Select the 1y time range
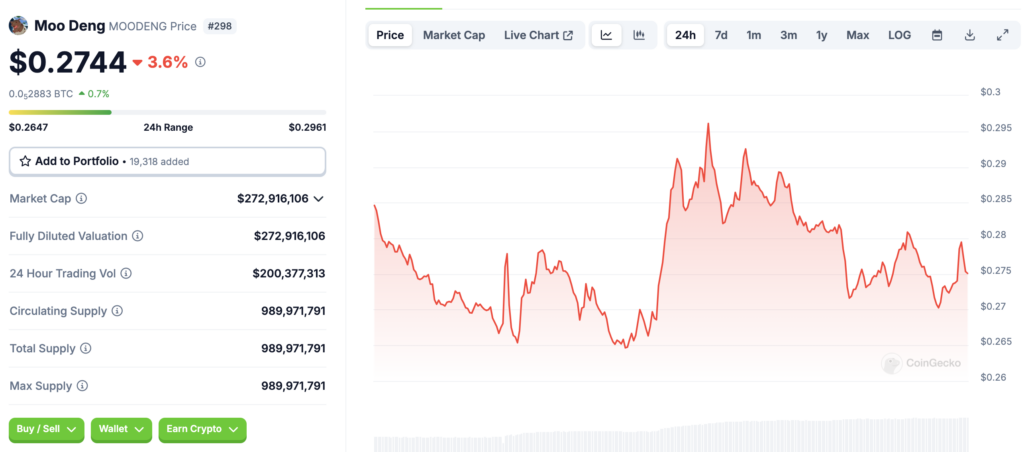Image resolution: width=1024 pixels, height=452 pixels. [822, 35]
